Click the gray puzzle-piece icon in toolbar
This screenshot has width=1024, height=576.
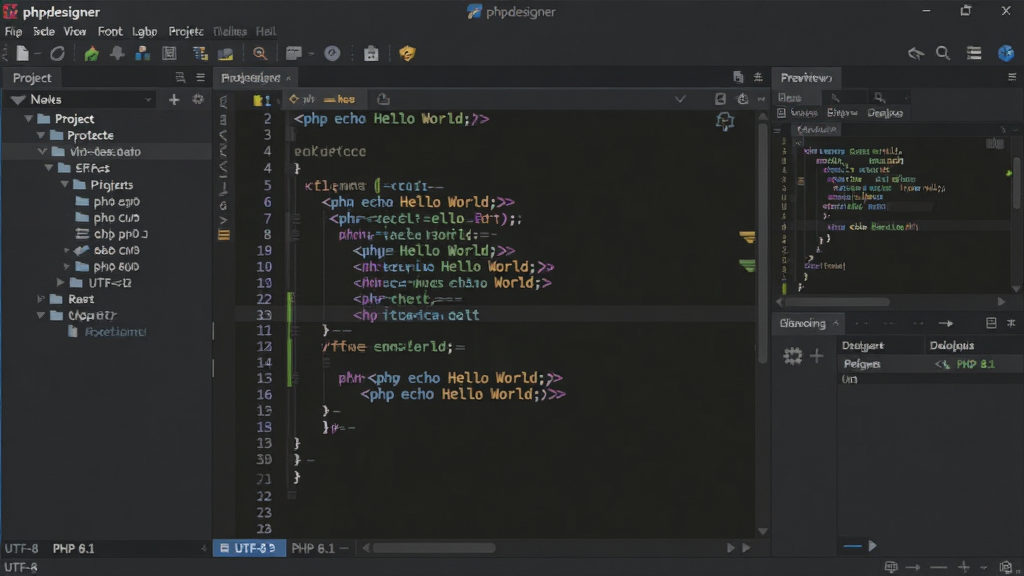[118, 54]
